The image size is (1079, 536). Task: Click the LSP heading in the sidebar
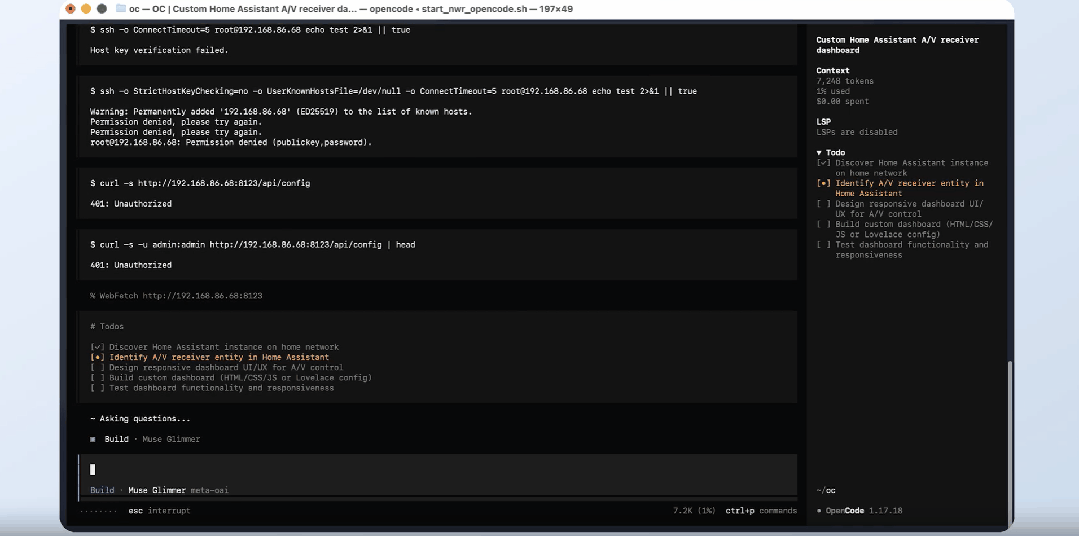point(824,122)
